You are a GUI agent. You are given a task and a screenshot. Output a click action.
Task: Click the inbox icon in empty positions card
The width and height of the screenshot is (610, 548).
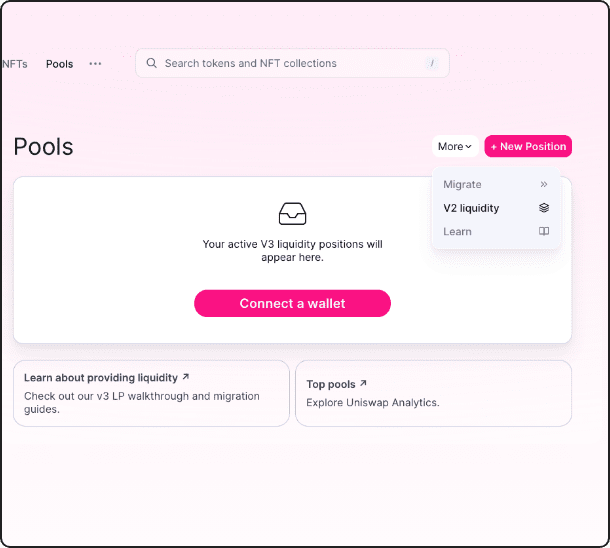(x=292, y=213)
